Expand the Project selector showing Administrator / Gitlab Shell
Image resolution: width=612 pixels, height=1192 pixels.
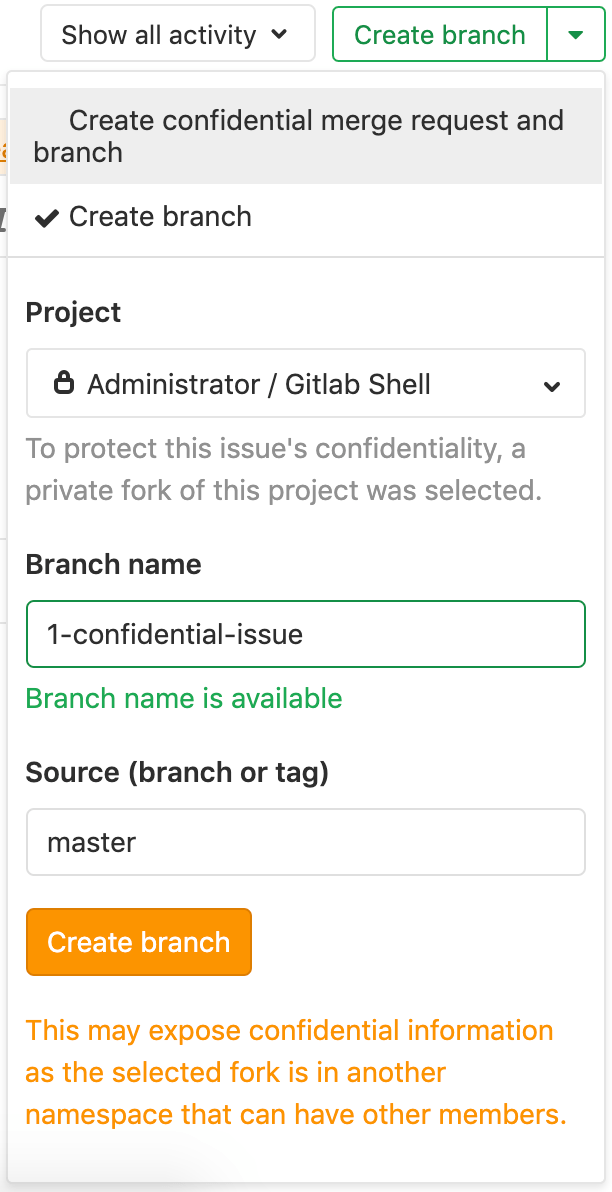click(306, 383)
